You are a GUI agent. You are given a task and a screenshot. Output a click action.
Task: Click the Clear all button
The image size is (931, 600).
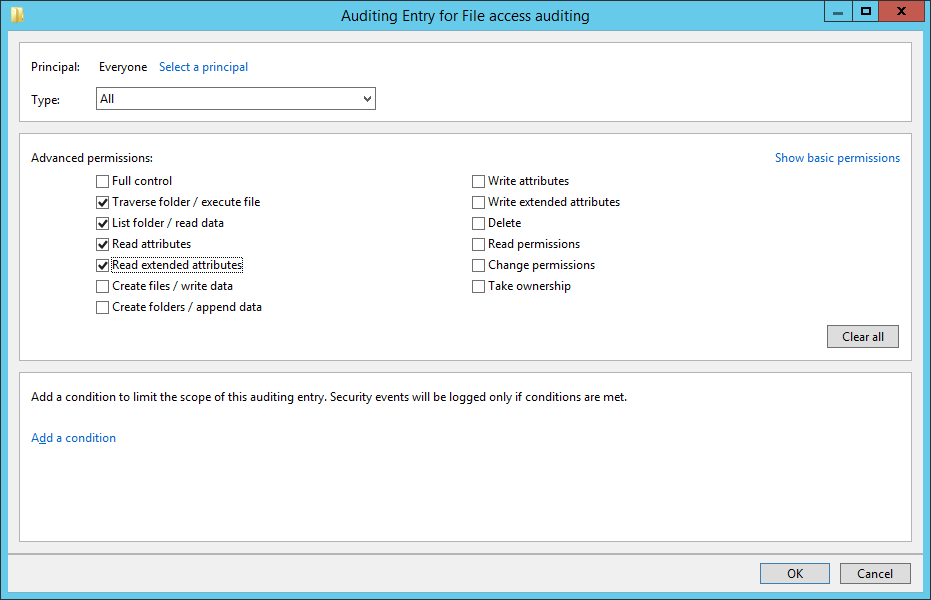point(863,336)
